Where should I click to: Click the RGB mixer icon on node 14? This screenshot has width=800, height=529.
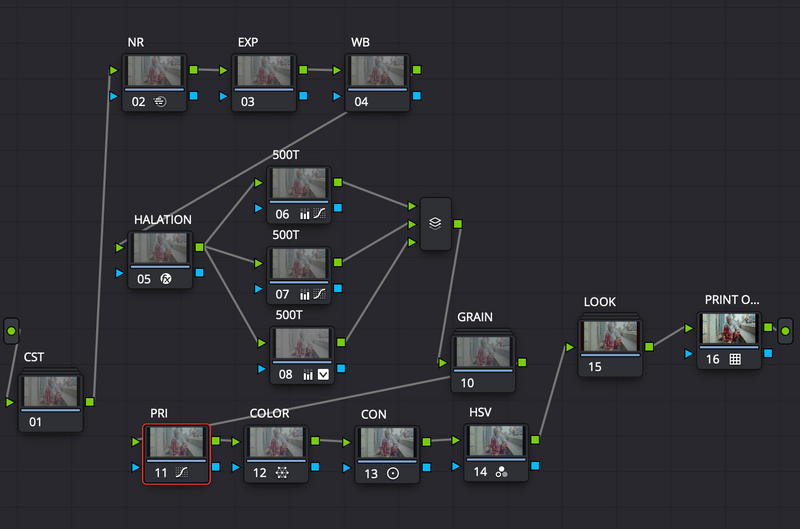pyautogui.click(x=502, y=472)
